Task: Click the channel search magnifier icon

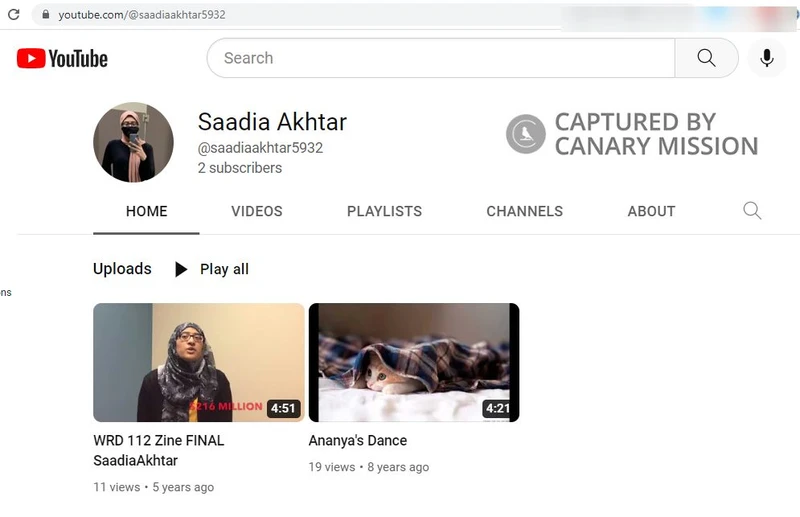Action: coord(752,210)
